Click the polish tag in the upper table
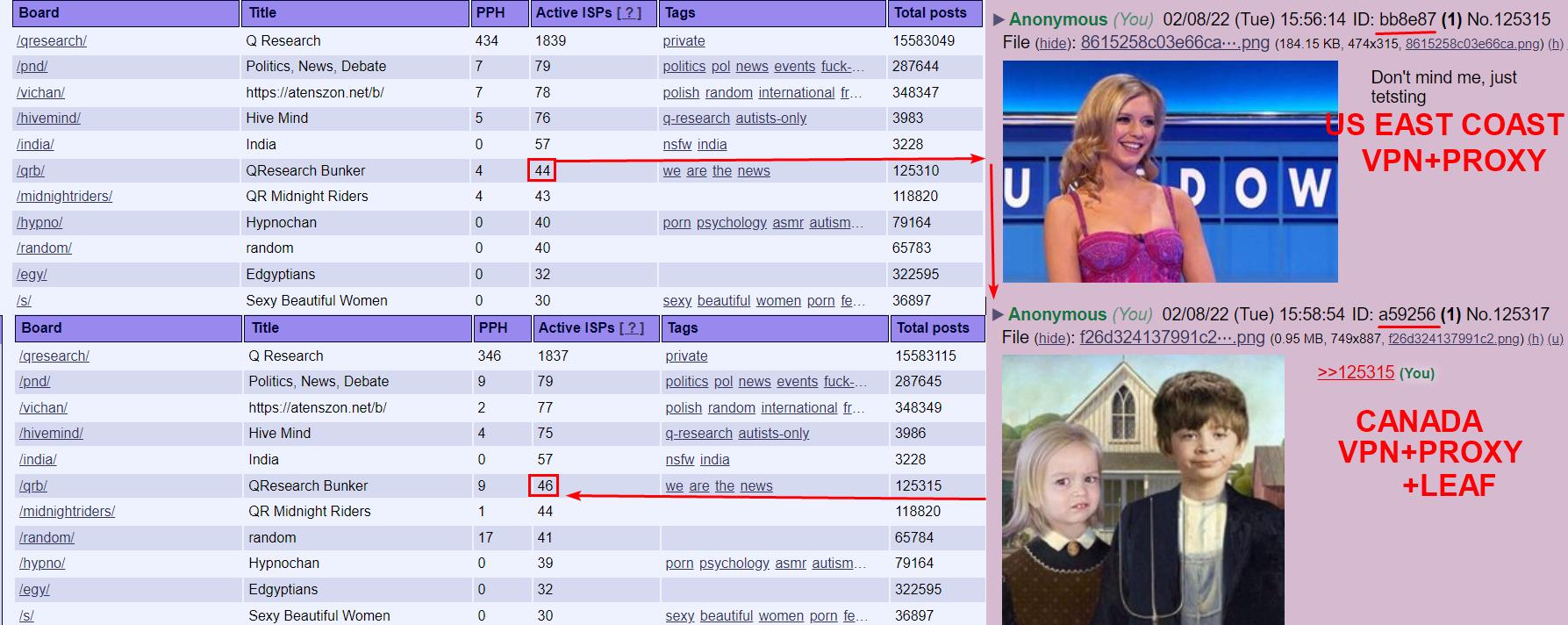The image size is (1568, 625). pyautogui.click(x=682, y=93)
